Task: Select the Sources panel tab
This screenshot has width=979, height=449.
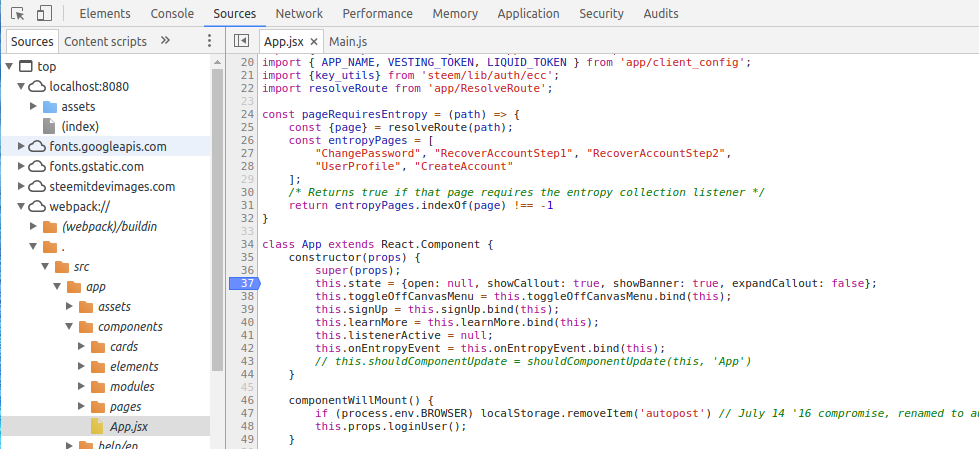Action: pos(234,13)
